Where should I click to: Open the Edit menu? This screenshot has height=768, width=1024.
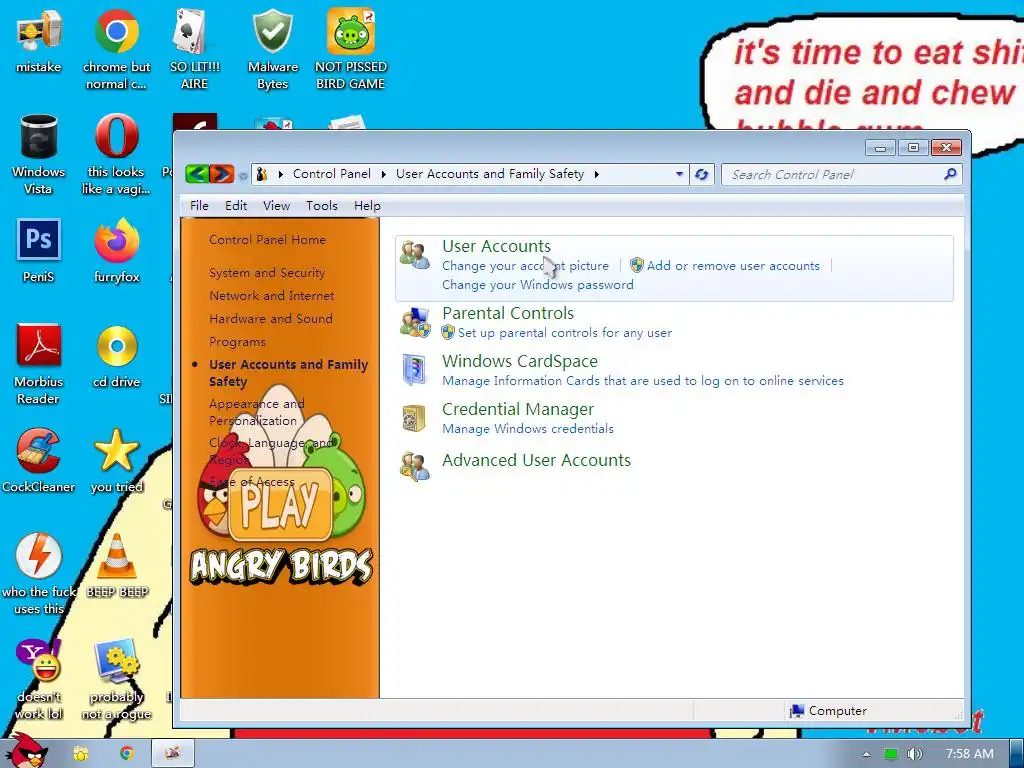[x=236, y=206]
